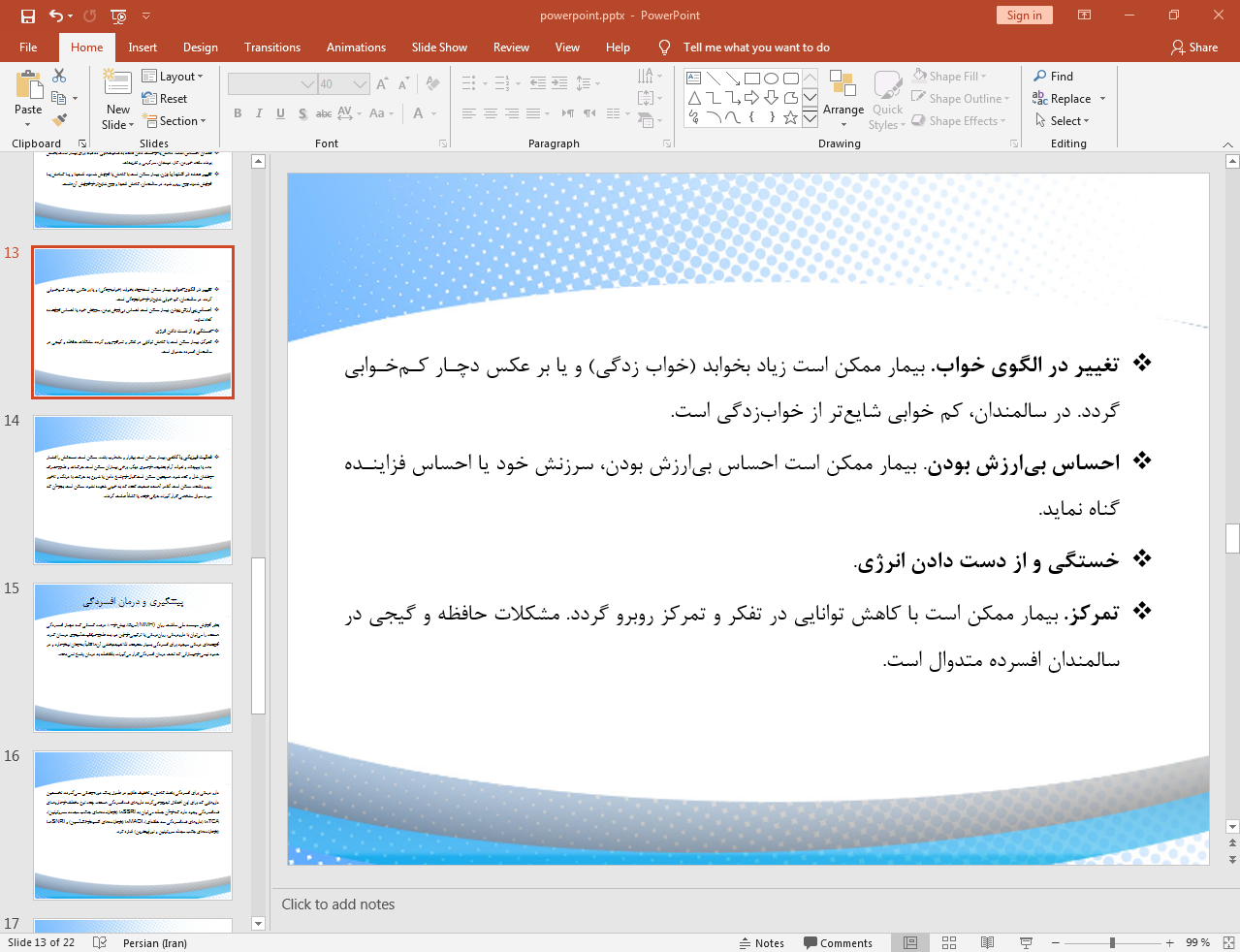Viewport: 1240px width, 952px height.
Task: Set right-to-left text direction
Action: pyautogui.click(x=589, y=113)
